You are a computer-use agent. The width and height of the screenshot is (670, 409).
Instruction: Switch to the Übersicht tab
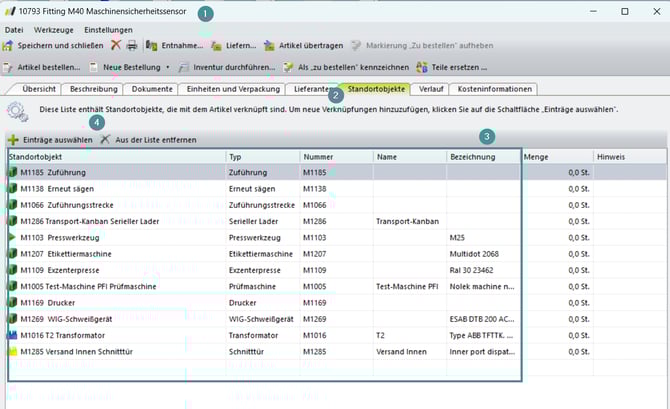pos(39,89)
